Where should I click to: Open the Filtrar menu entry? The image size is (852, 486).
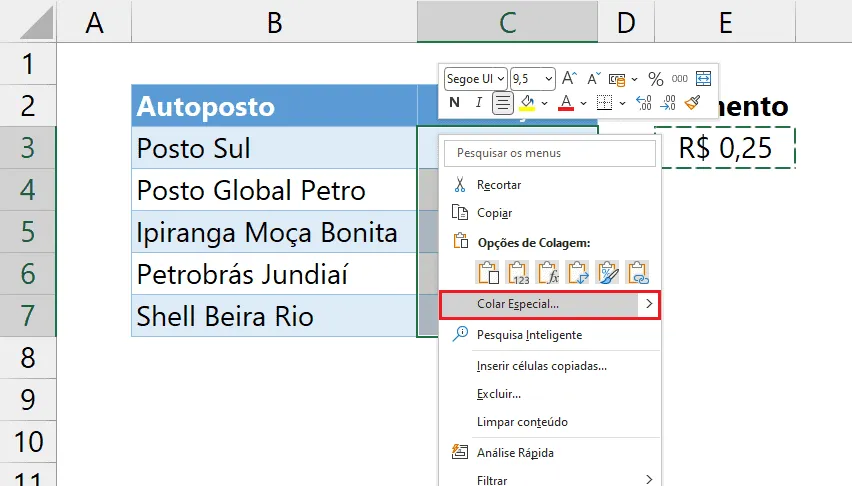pos(550,480)
